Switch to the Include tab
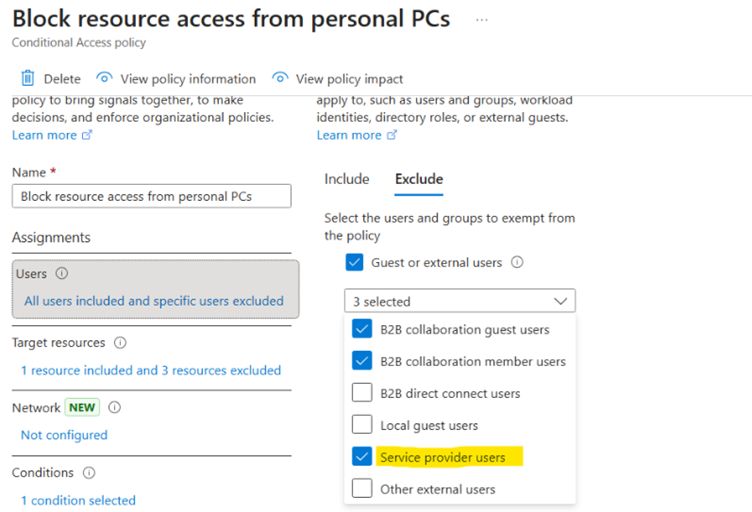 click(x=347, y=179)
